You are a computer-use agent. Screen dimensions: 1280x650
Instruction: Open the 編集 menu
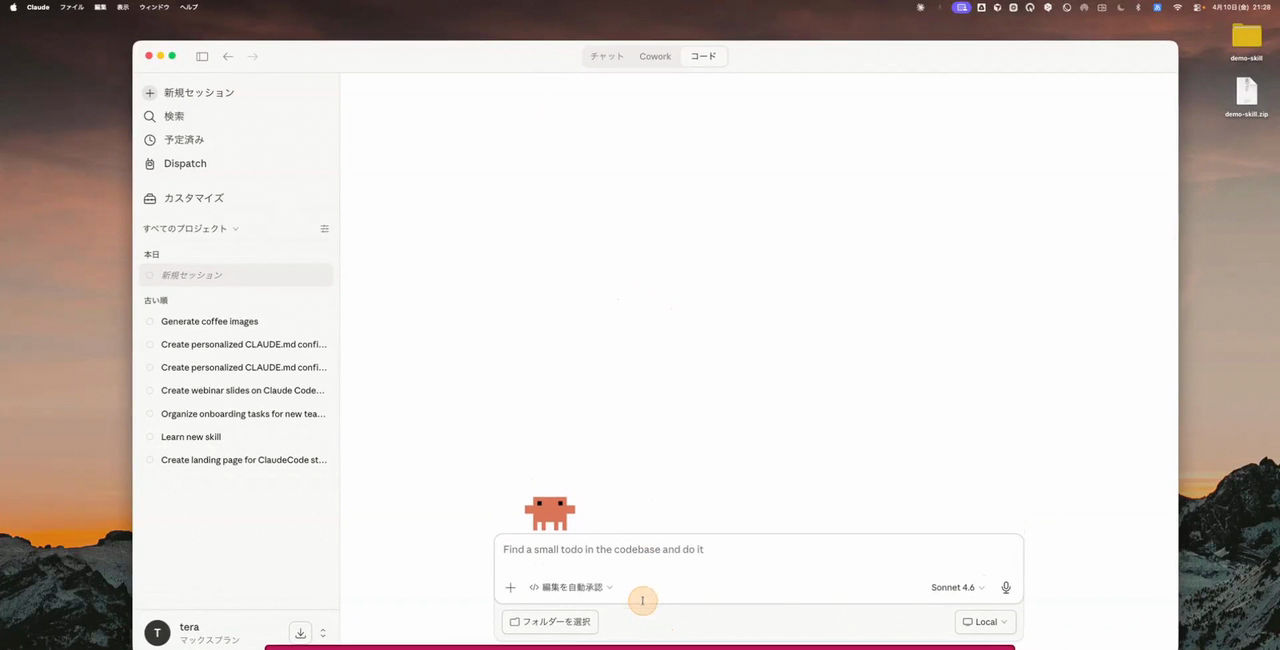[100, 7]
